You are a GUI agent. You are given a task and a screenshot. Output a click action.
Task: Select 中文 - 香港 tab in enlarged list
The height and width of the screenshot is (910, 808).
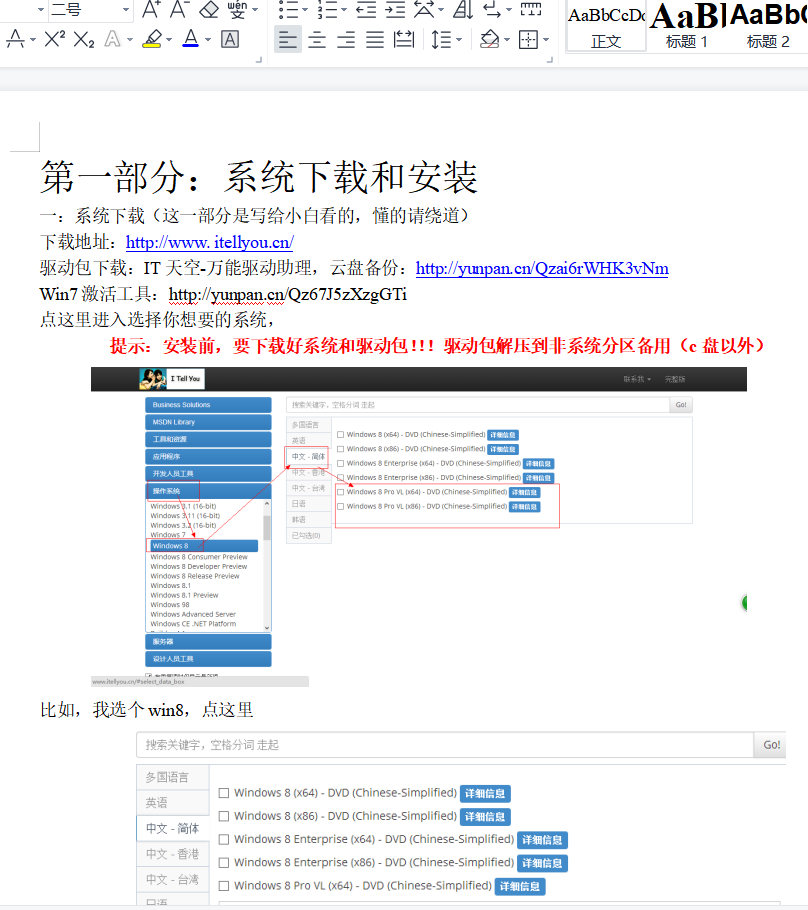[x=172, y=854]
